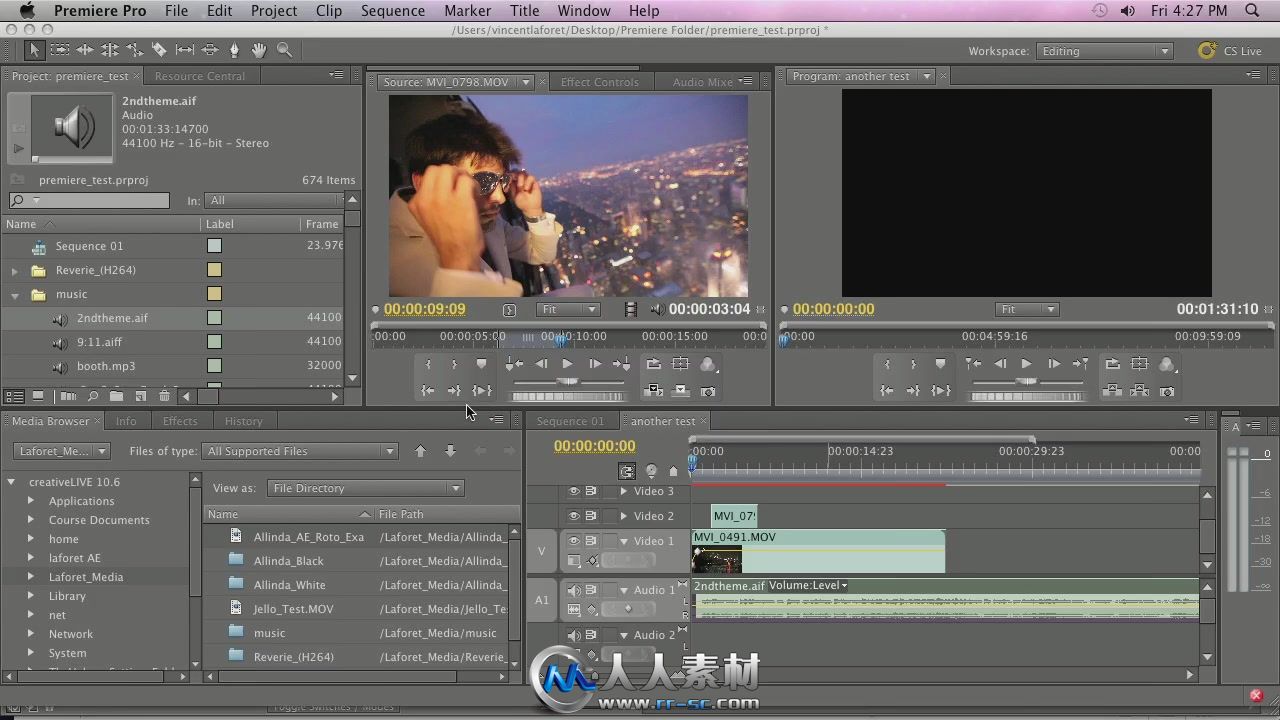Open the History tab
The height and width of the screenshot is (720, 1280).
click(x=243, y=421)
